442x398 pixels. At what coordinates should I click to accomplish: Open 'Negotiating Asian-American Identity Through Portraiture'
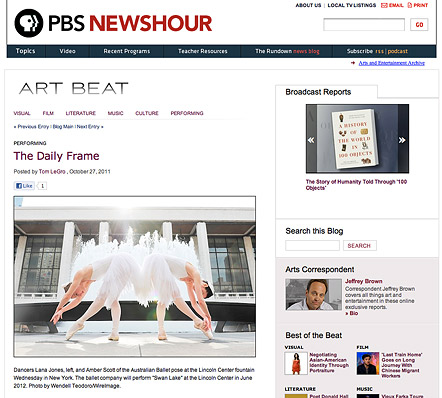(329, 362)
